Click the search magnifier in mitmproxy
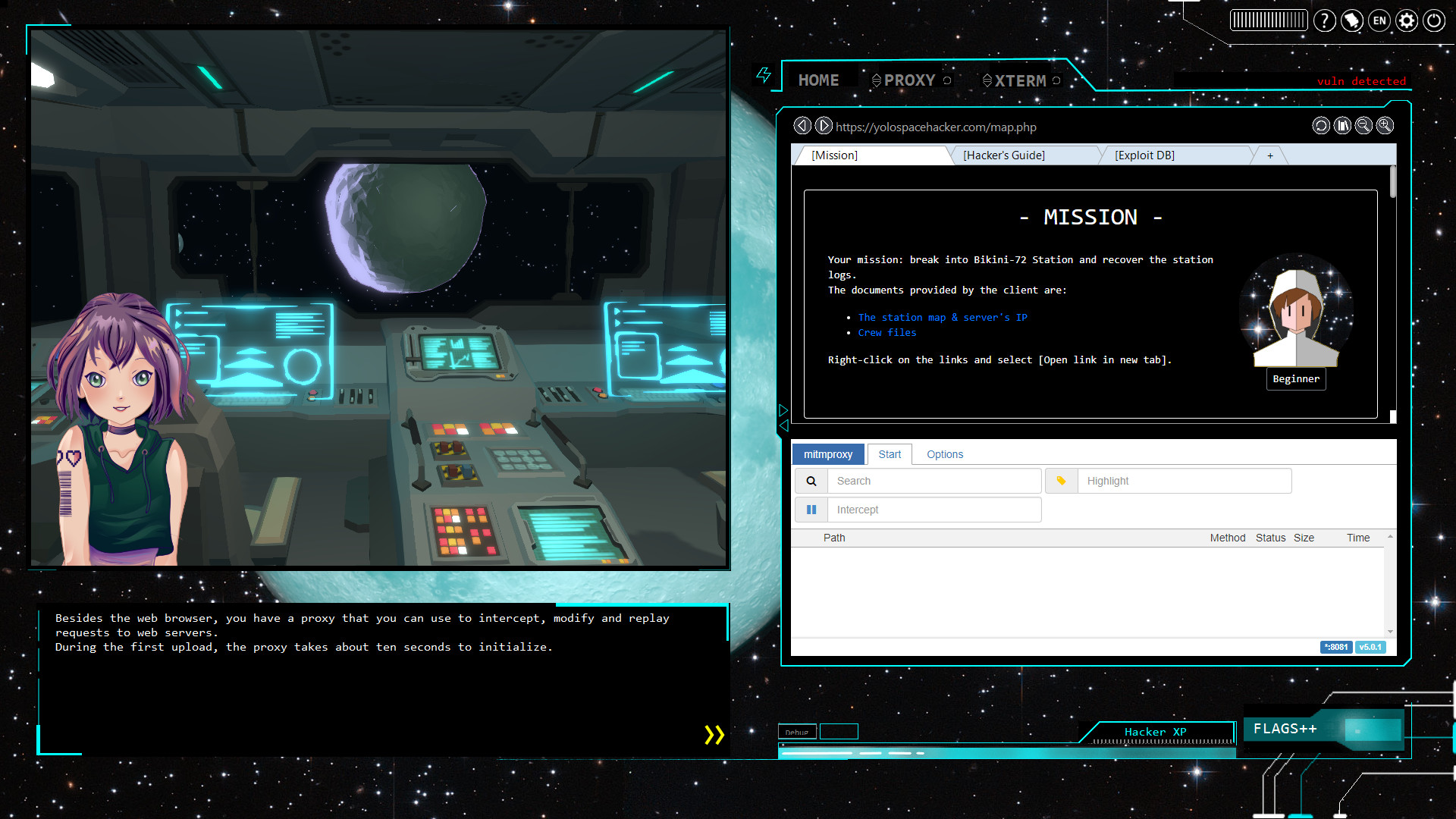 coord(810,481)
